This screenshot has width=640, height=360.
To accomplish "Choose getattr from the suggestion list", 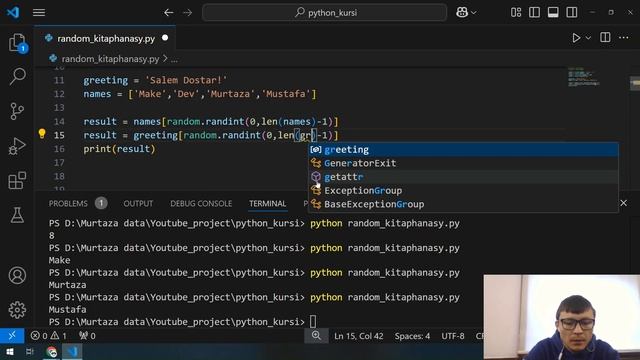I will tap(463, 177).
